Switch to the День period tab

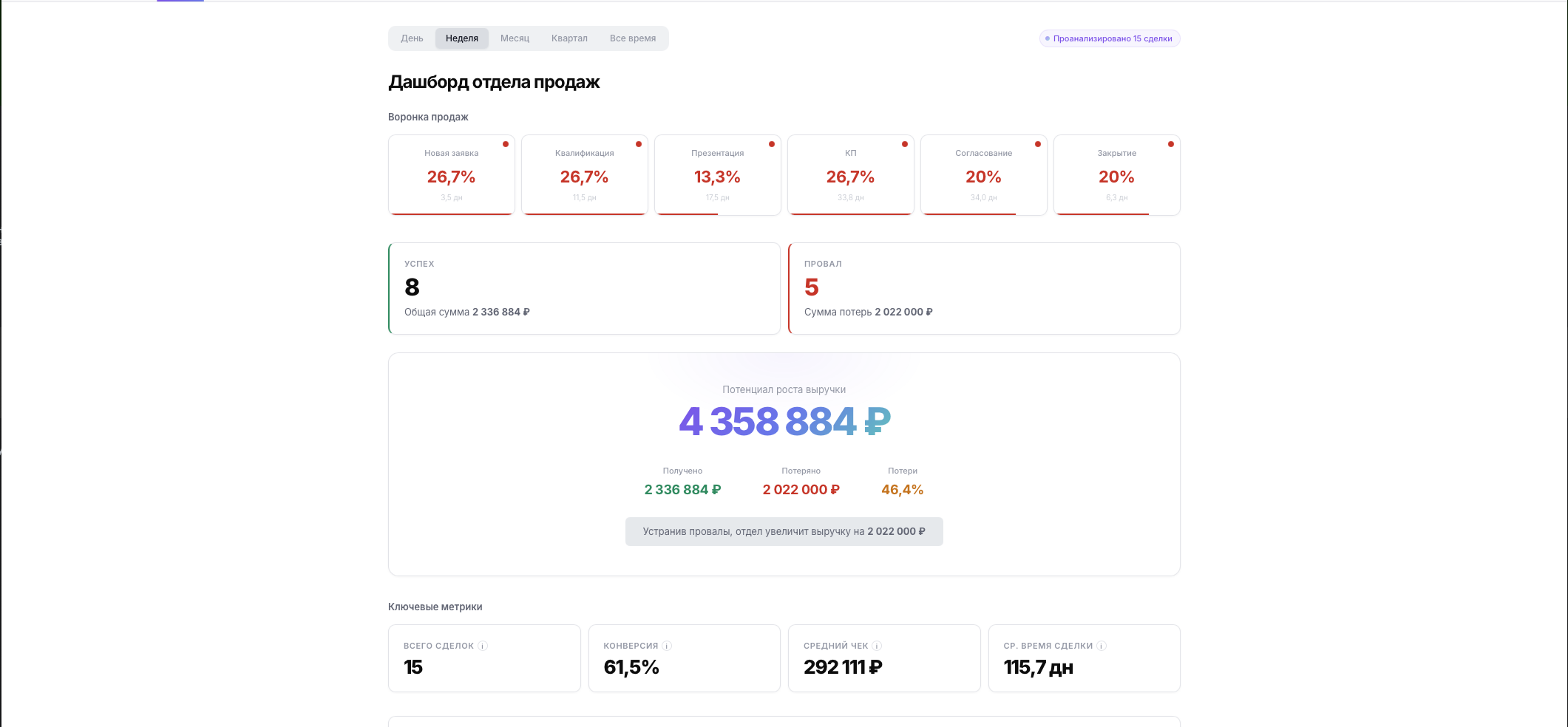tap(412, 38)
